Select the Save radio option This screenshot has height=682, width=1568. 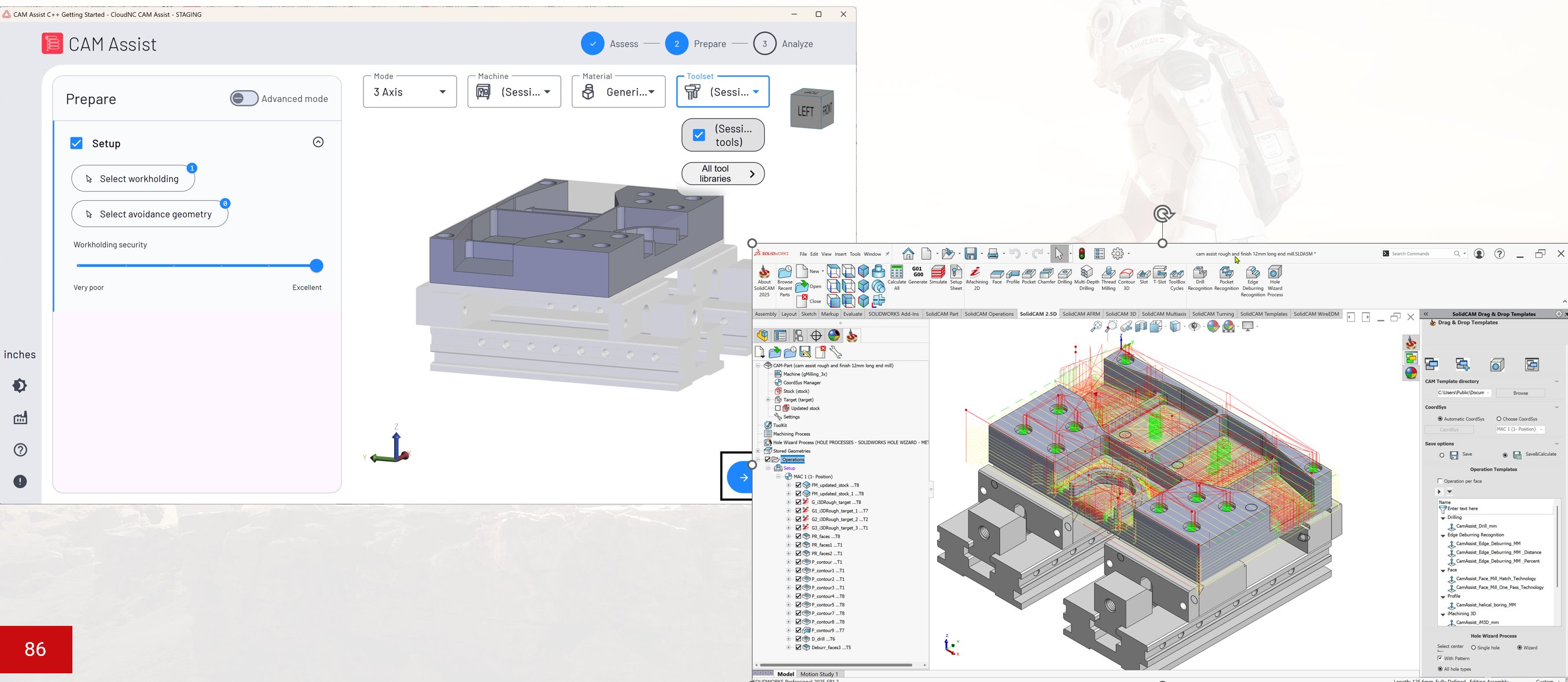pos(1441,455)
